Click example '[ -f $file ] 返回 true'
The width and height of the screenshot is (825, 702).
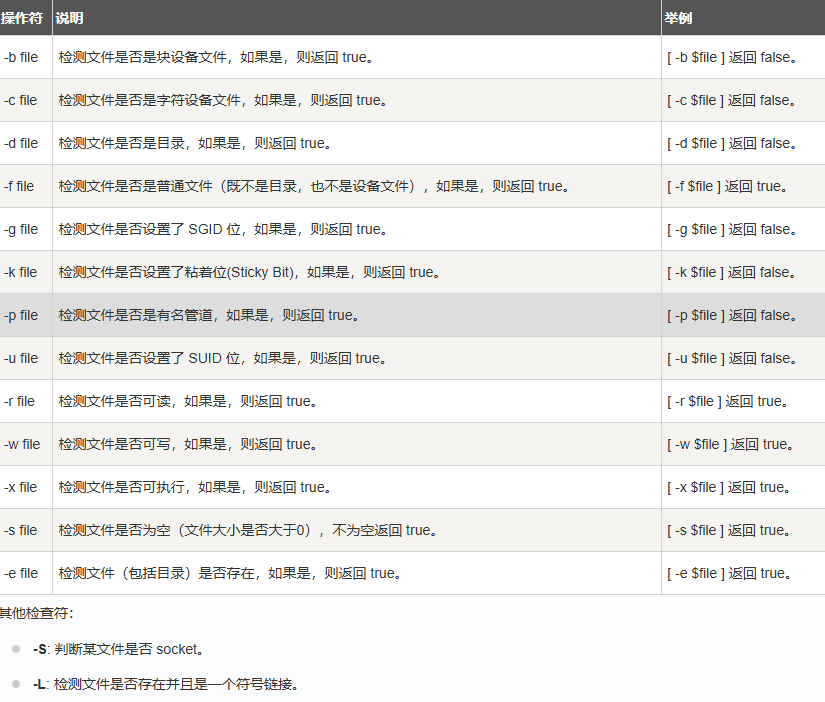click(729, 186)
